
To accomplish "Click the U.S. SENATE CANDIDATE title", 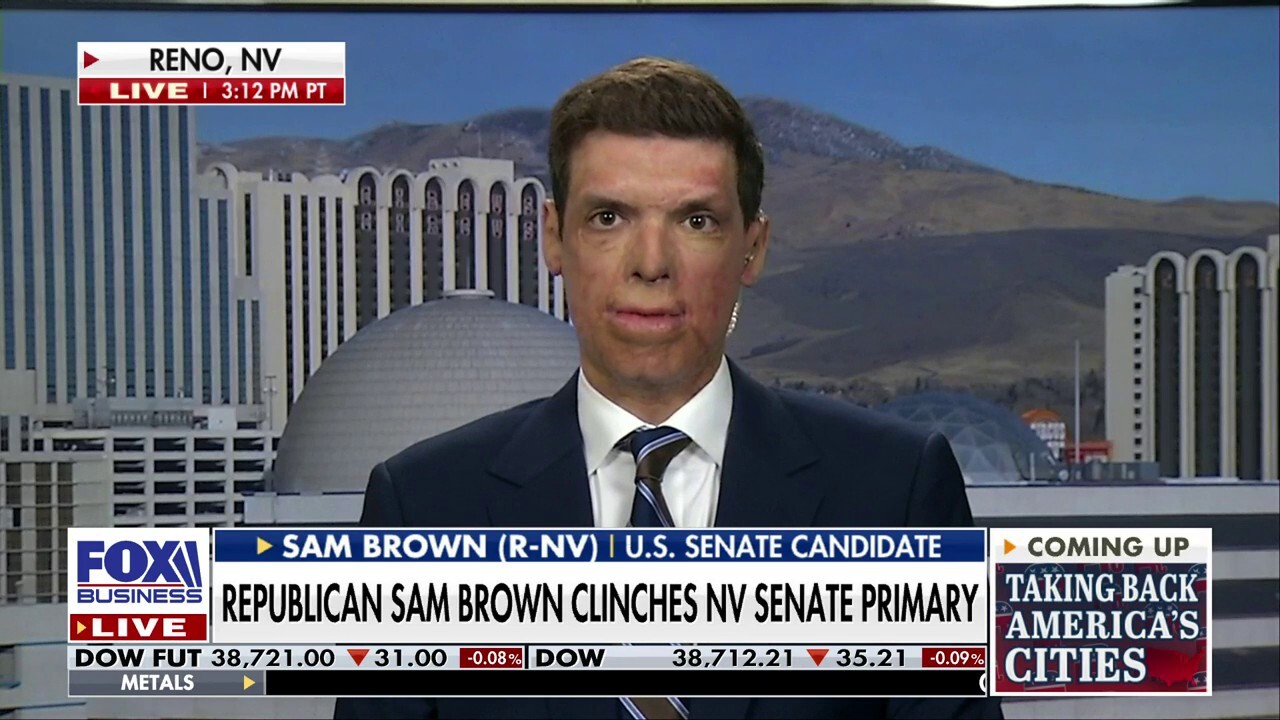I will [x=783, y=546].
